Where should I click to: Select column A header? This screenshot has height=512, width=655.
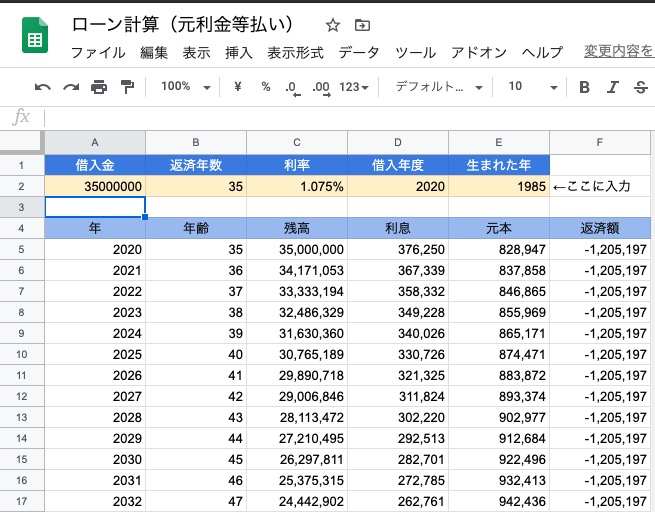pos(95,142)
